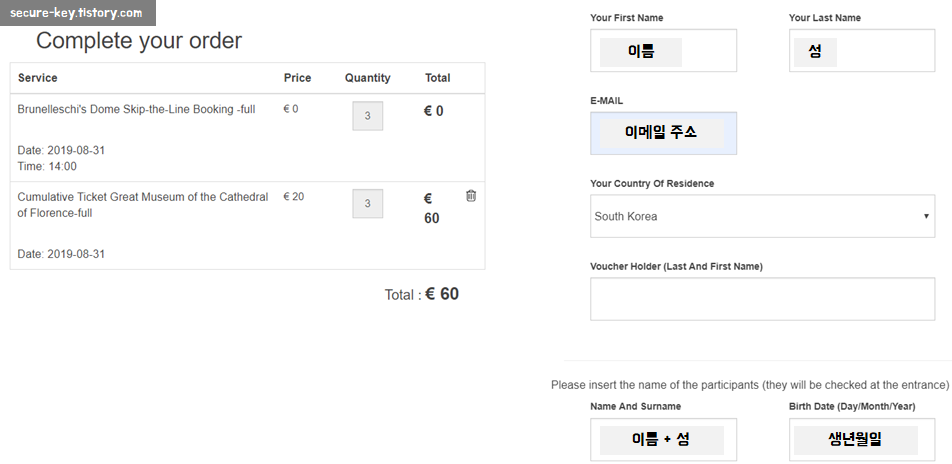Open the Country Of Residence dropdown
952x464 pixels.
click(x=762, y=216)
